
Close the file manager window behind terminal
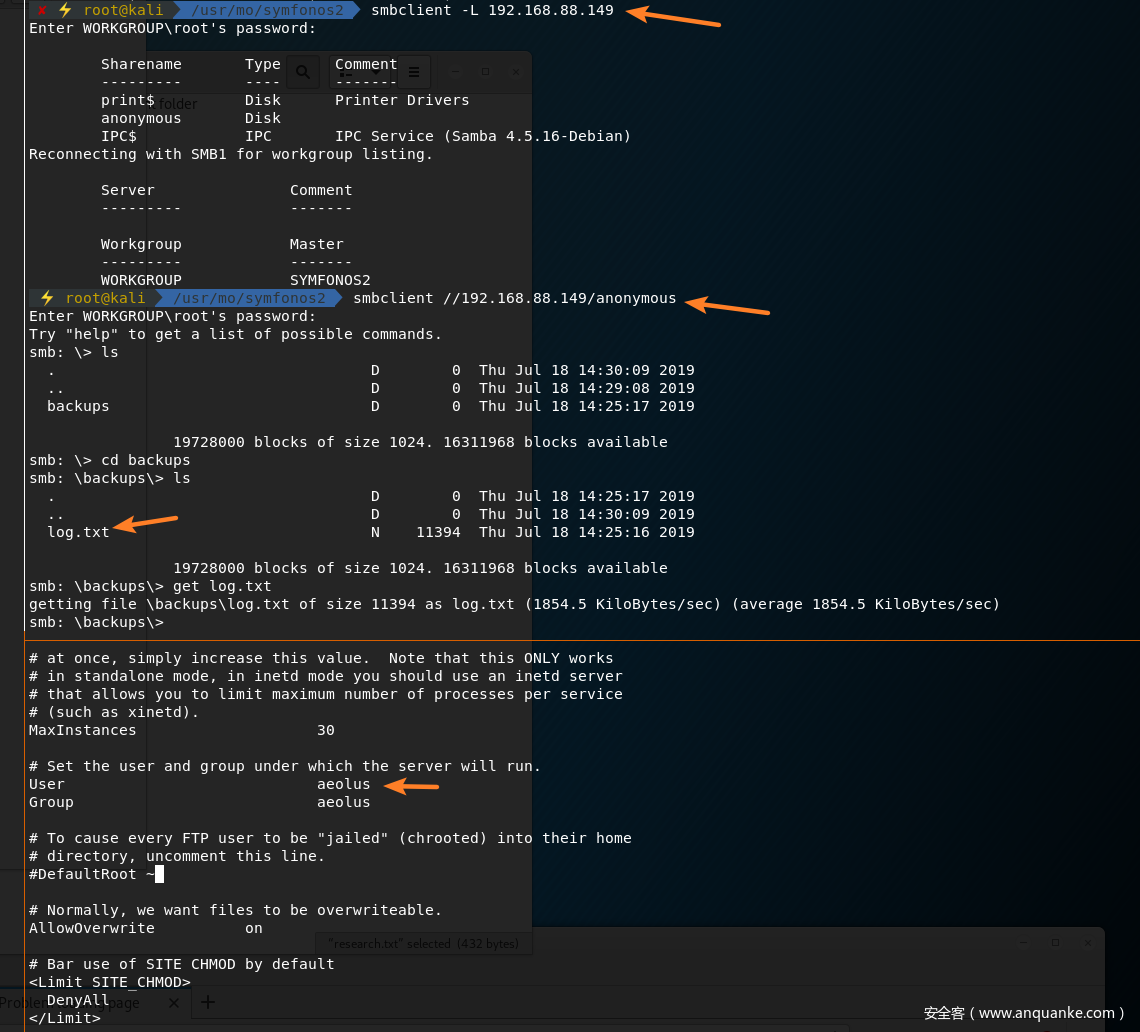516,72
